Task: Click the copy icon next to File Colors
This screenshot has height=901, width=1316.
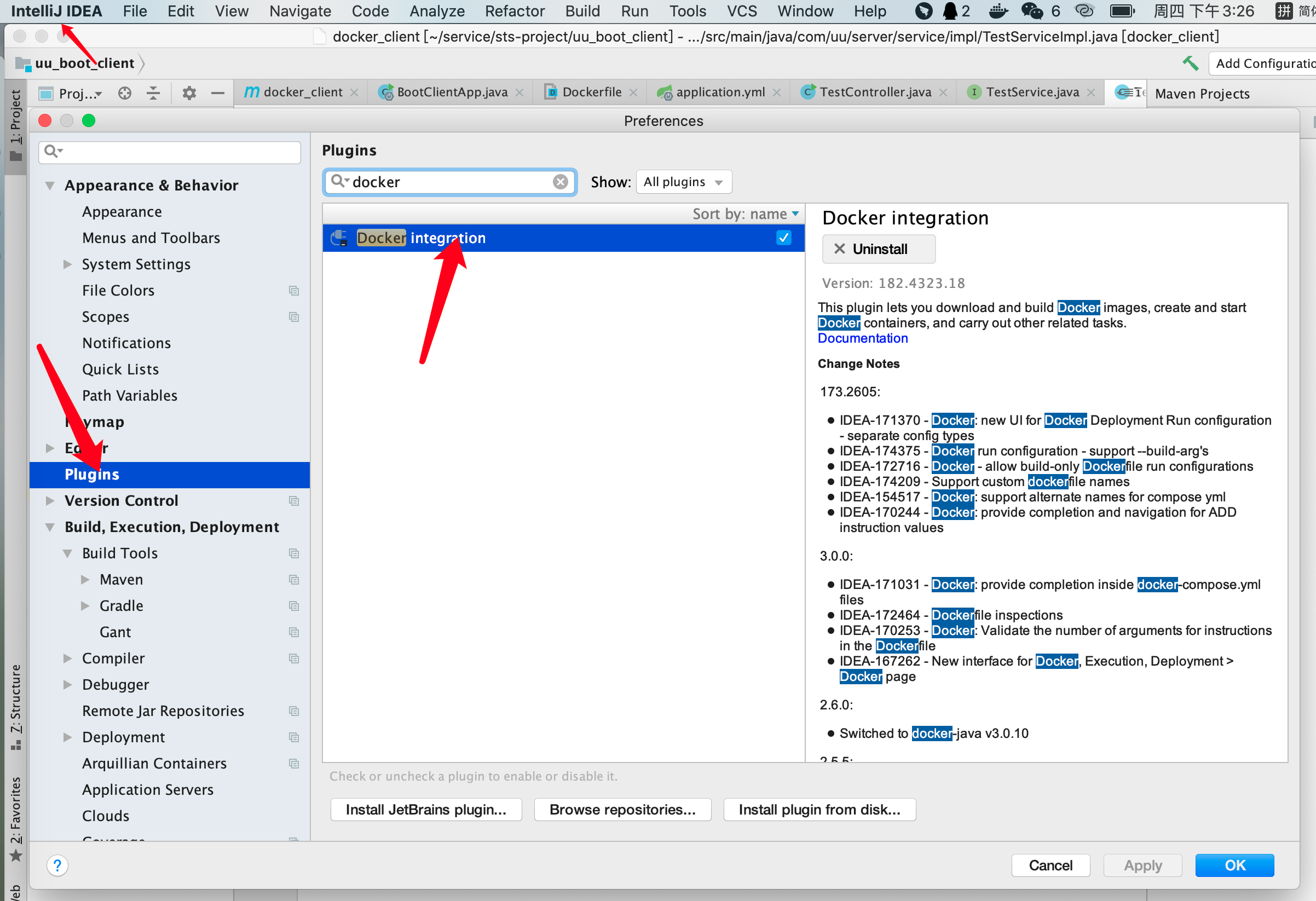Action: [x=294, y=291]
